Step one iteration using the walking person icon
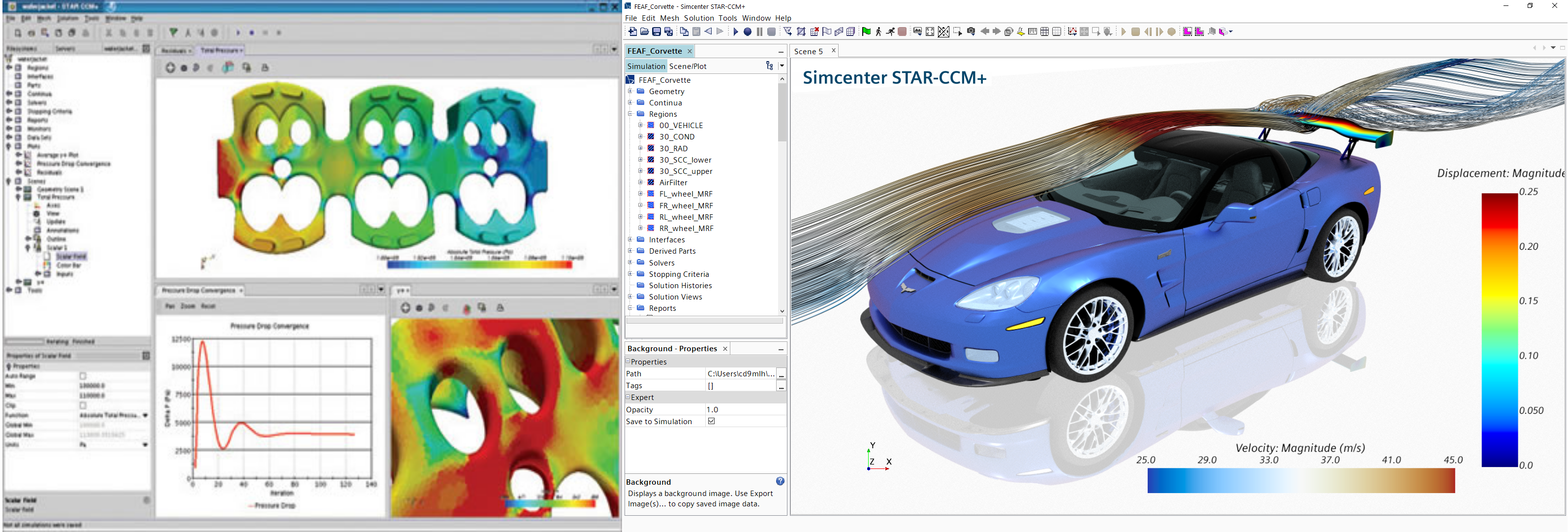This screenshot has height=532, width=1568. coord(879,31)
